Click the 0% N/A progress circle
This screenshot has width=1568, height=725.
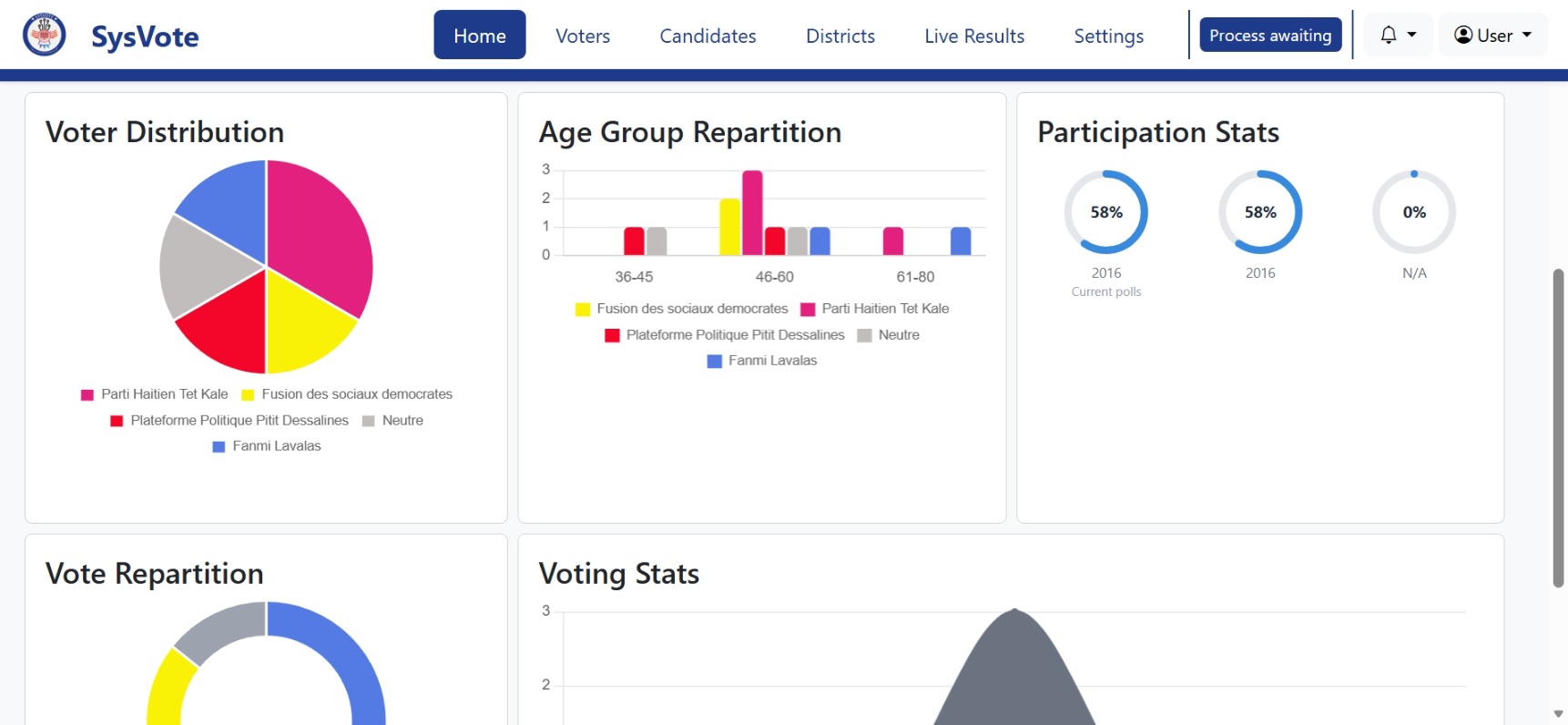[1414, 212]
